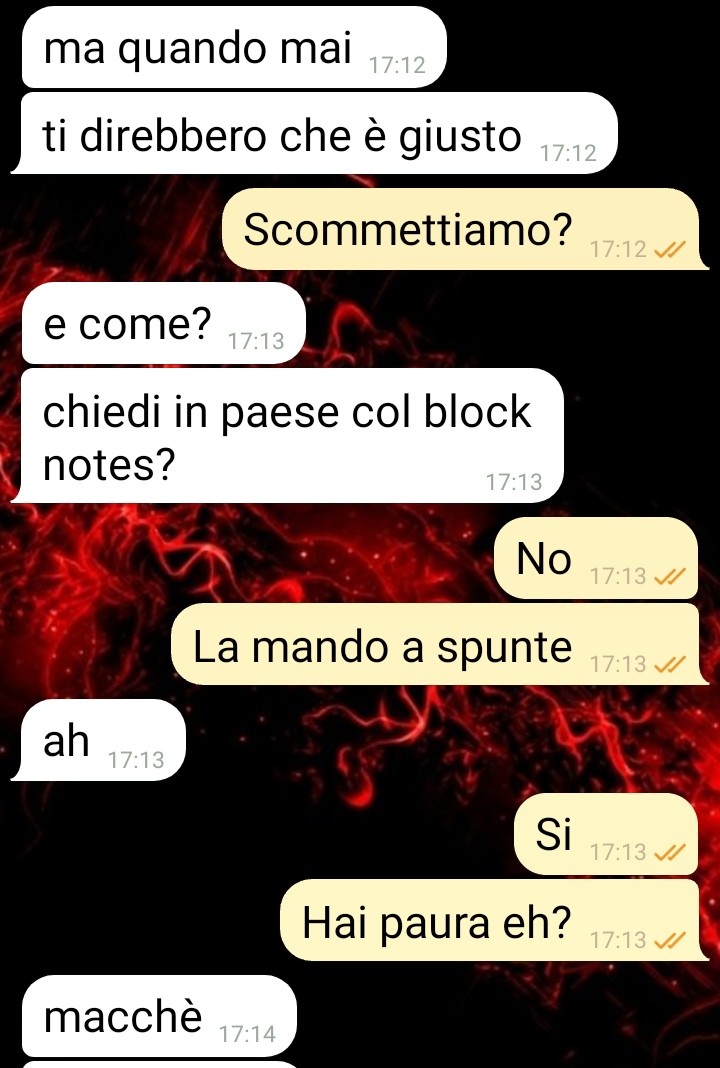
Task: Select the 'ma quando mai' message bubble
Action: (234, 48)
